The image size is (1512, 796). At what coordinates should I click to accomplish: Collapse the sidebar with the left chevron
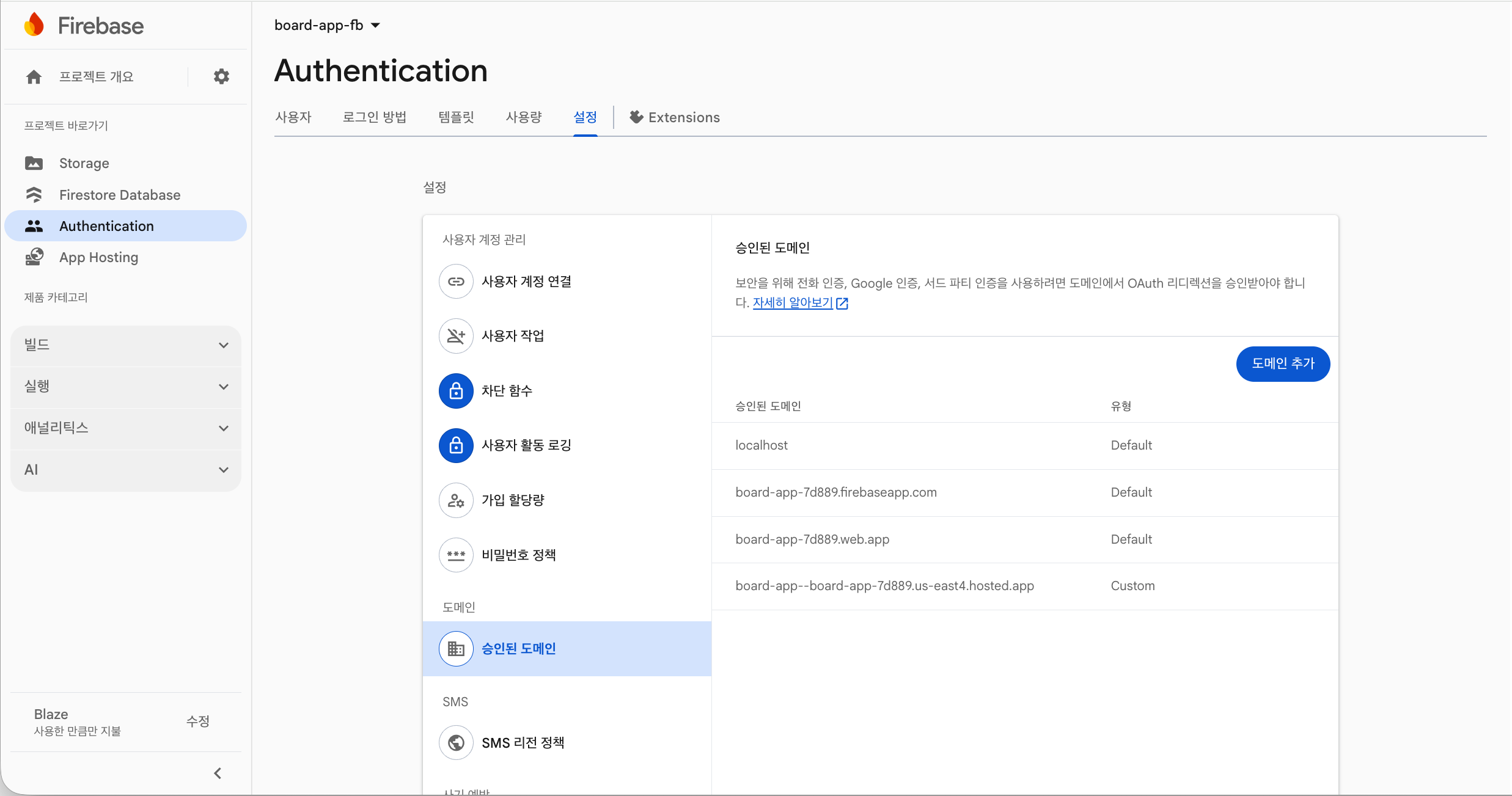[x=218, y=773]
